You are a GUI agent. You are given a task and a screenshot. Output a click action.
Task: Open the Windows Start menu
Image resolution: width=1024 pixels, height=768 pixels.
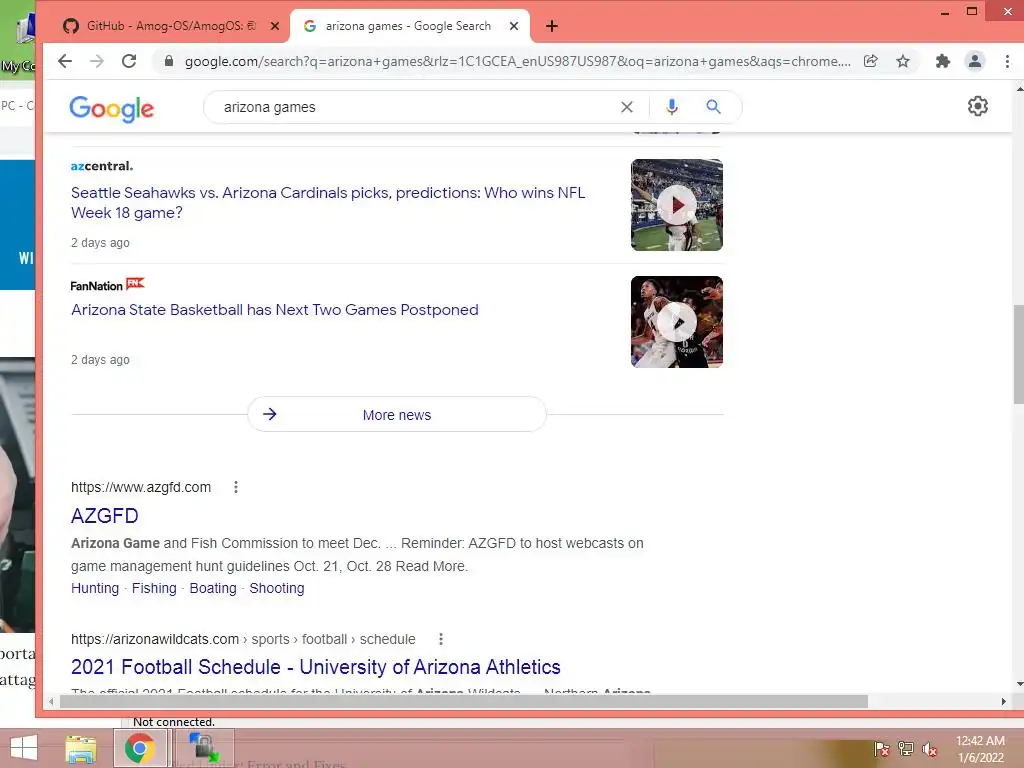[24, 748]
